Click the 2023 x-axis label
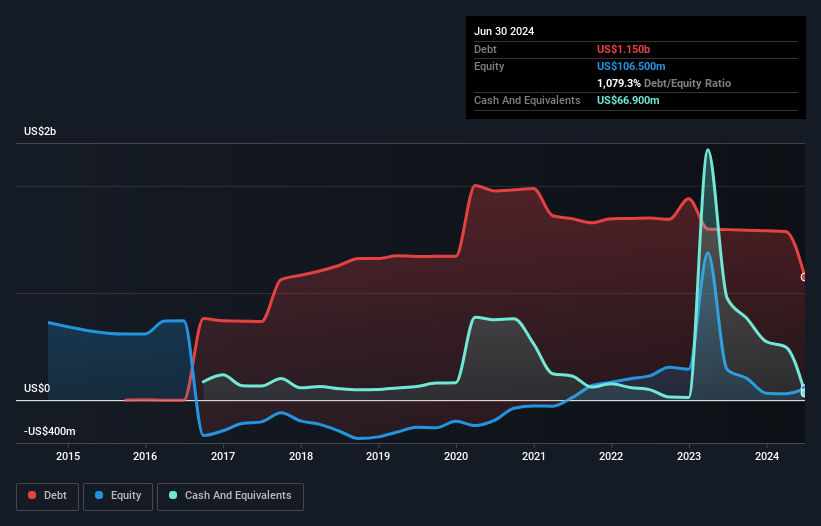 [x=689, y=456]
